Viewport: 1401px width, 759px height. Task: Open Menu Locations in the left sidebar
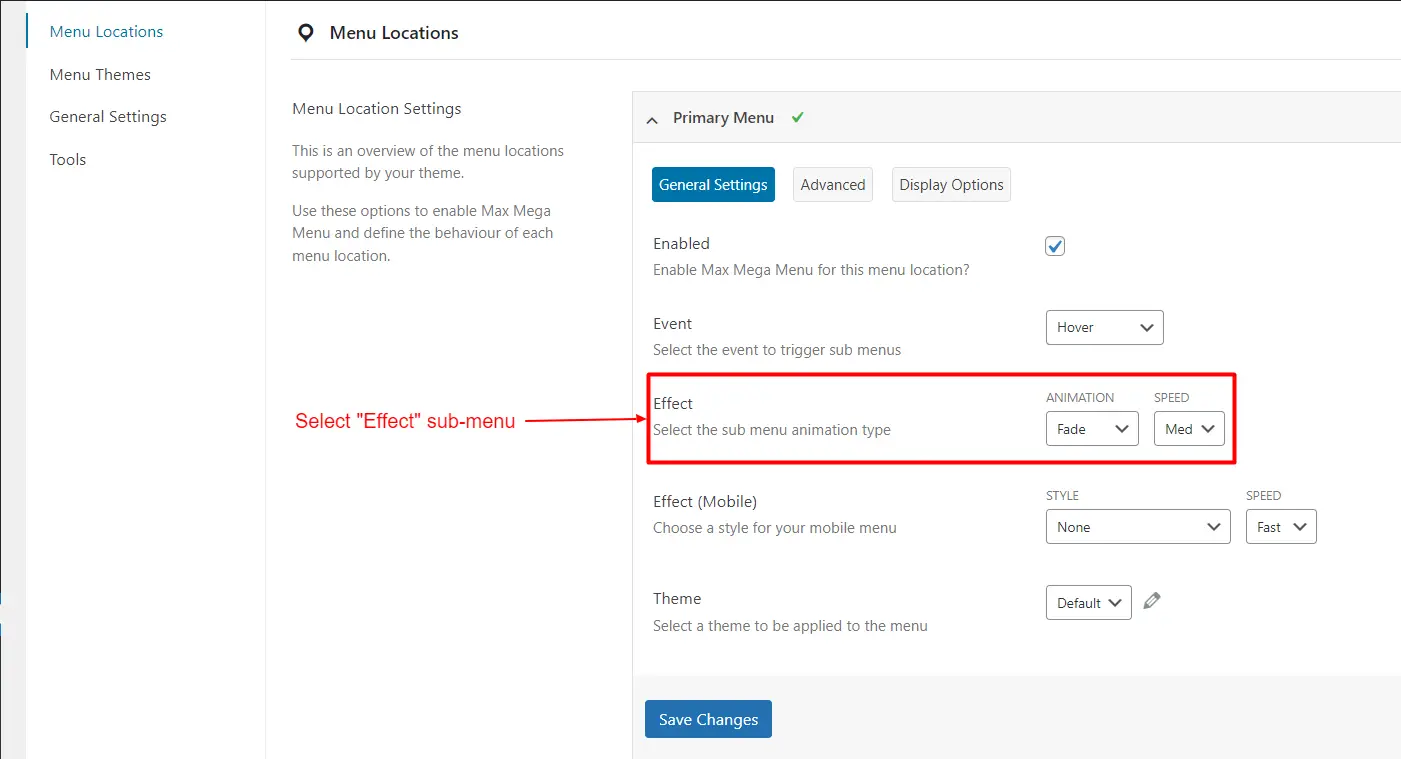tap(106, 32)
